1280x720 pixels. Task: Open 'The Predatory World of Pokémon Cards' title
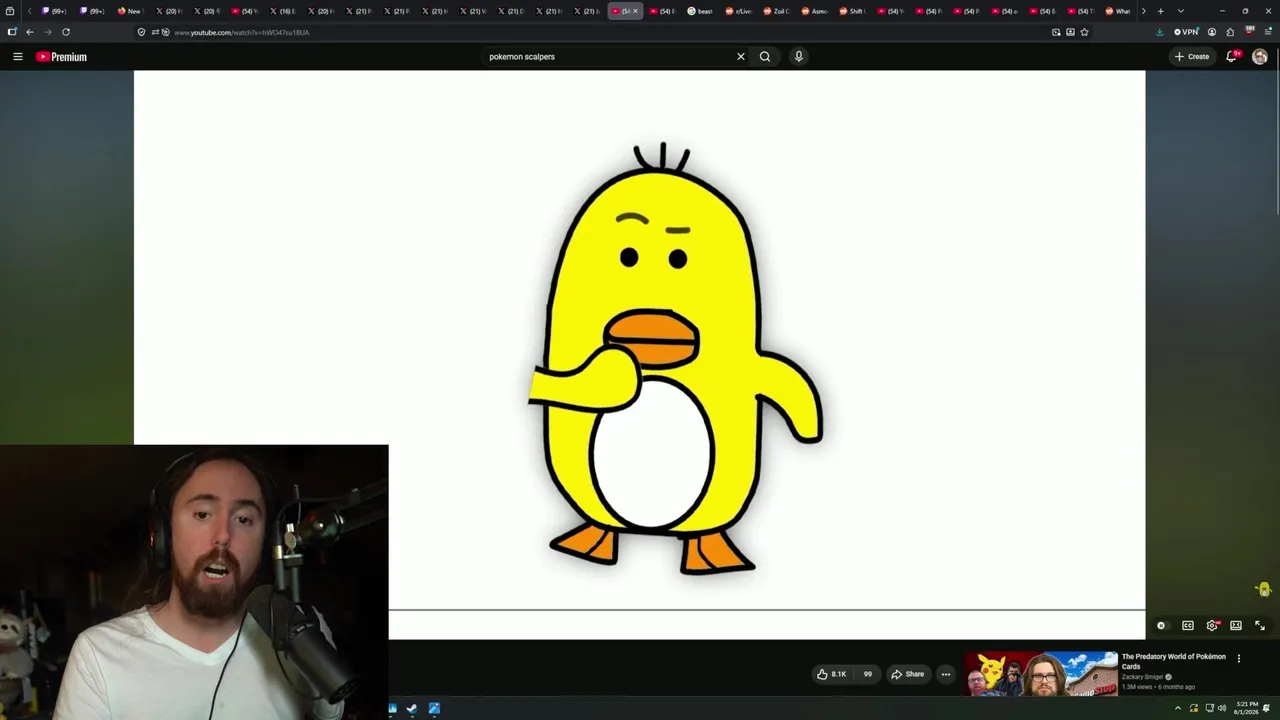click(1173, 661)
